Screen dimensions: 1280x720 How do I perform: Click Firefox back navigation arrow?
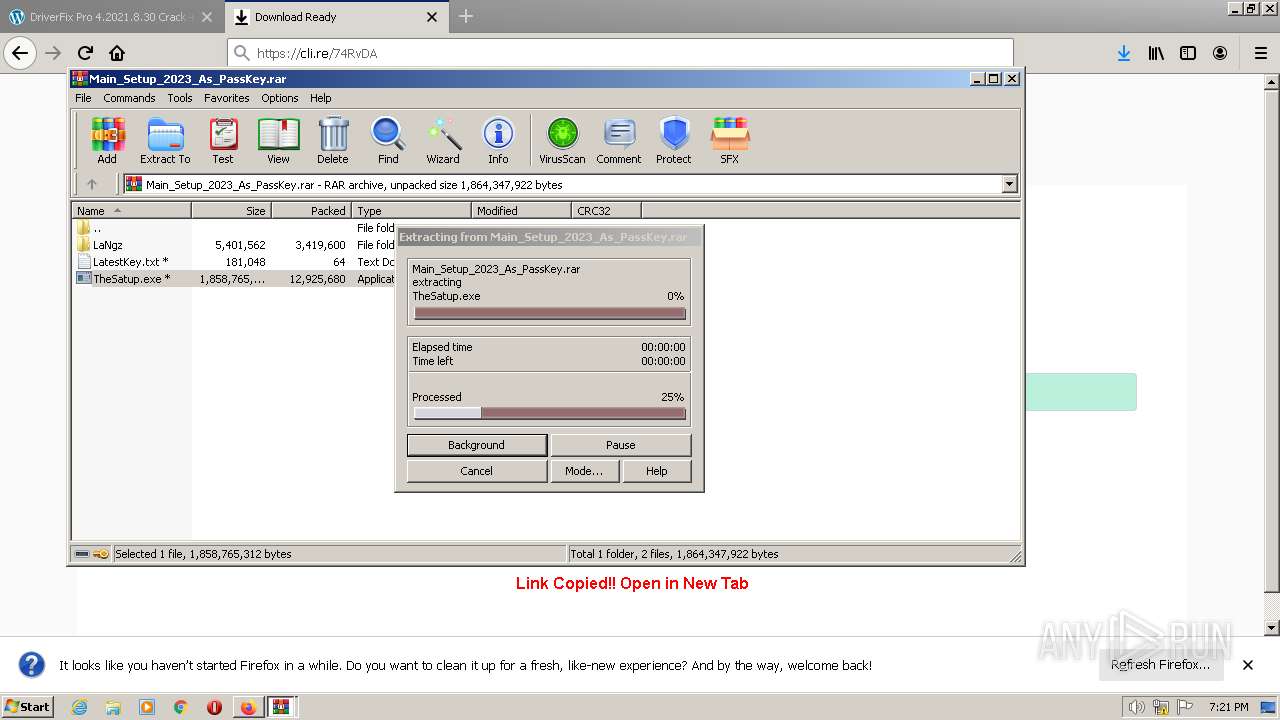[20, 53]
